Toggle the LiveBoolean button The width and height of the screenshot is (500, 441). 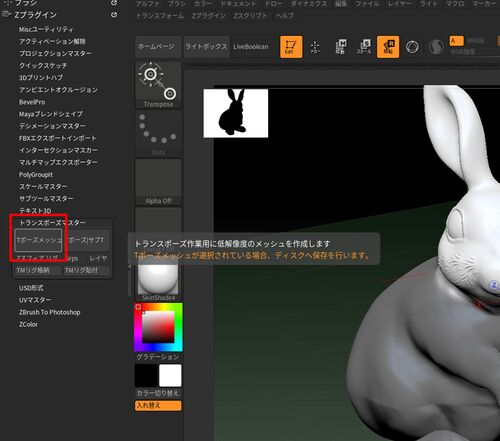click(251, 47)
